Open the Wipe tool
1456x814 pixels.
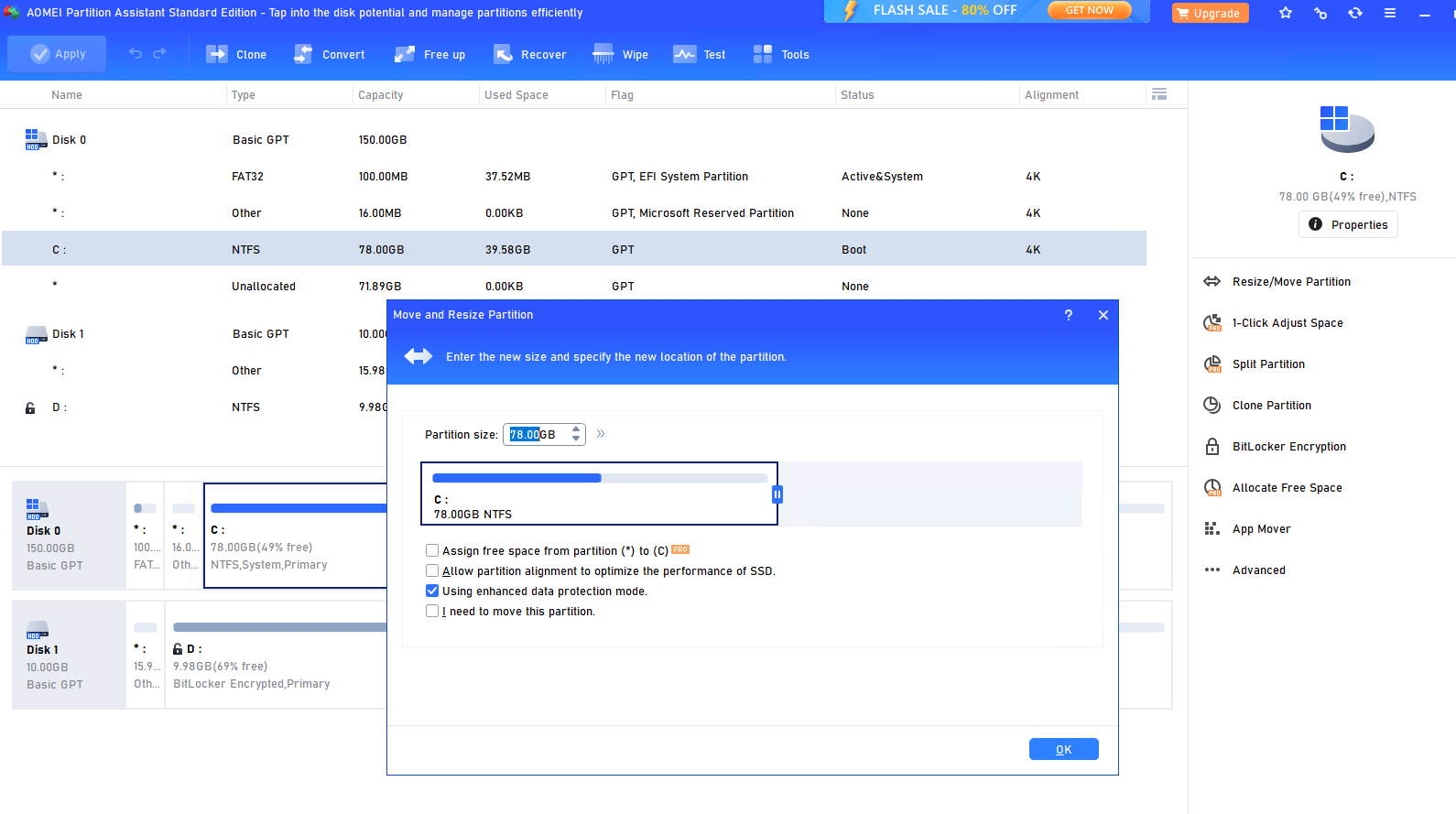[603, 54]
